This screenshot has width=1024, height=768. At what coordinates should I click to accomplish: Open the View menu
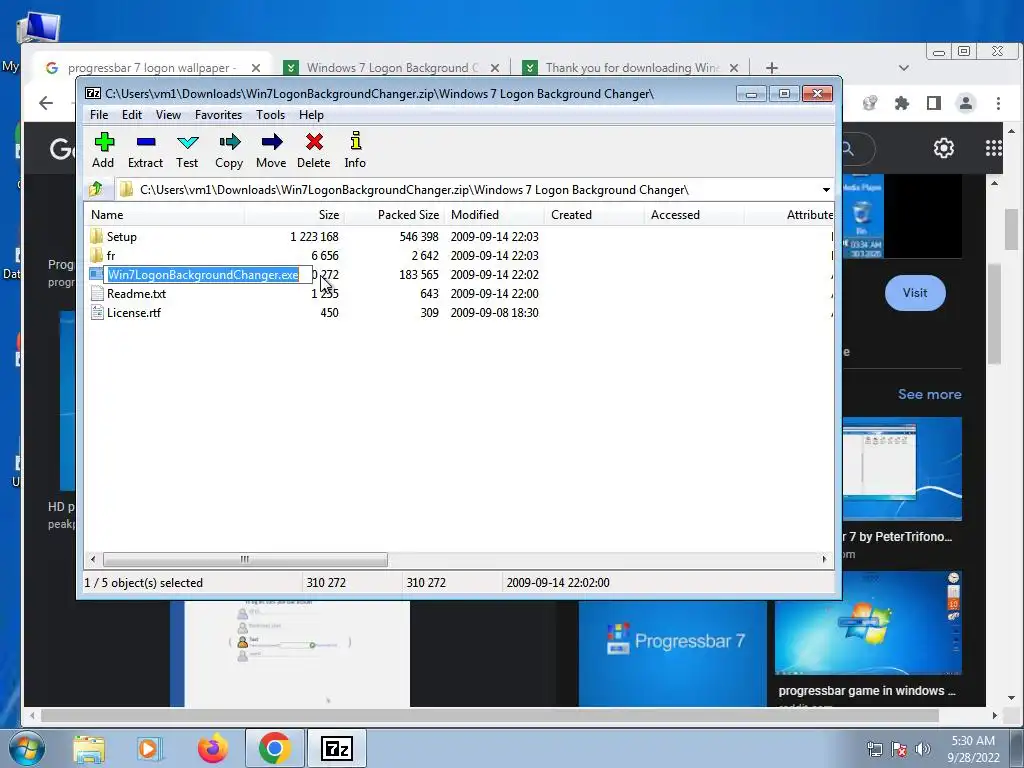(x=168, y=115)
